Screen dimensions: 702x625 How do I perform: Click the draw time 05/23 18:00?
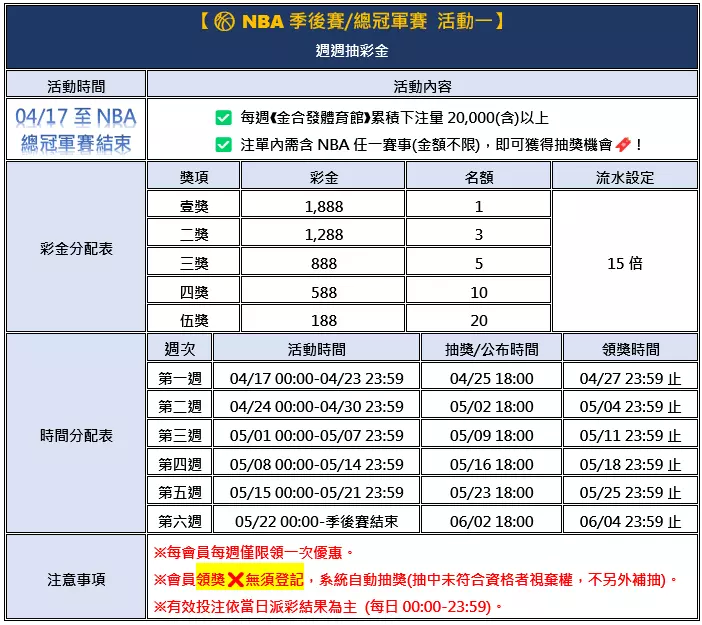click(491, 492)
